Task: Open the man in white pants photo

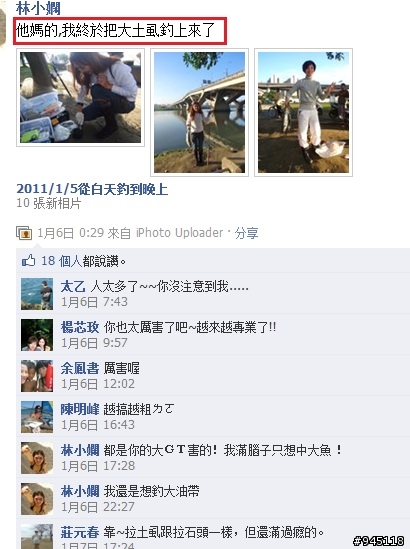Action: [x=303, y=112]
